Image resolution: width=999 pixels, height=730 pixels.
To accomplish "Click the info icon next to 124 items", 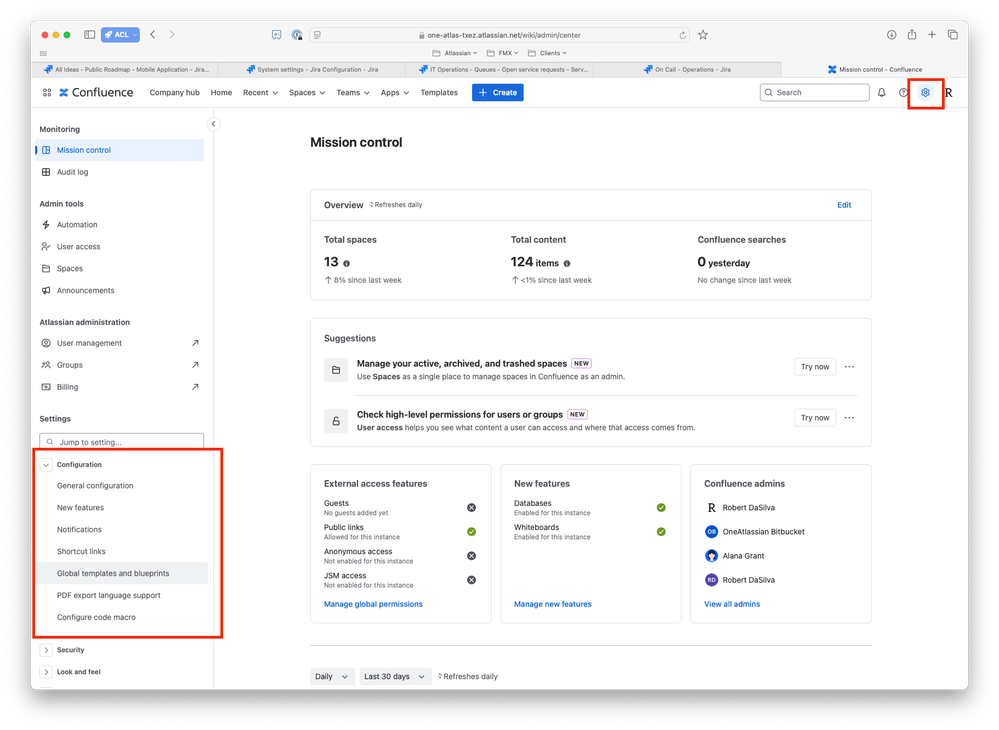I will coord(566,263).
